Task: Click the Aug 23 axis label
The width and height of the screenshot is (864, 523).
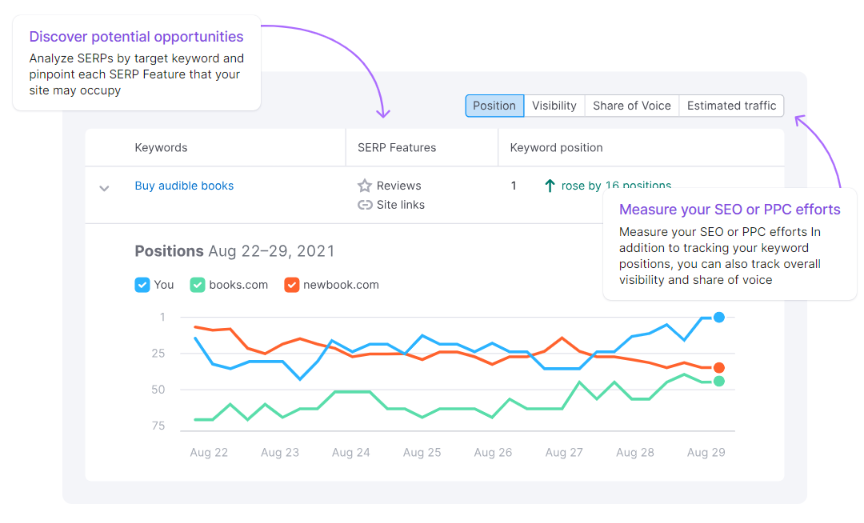Action: coord(280,452)
